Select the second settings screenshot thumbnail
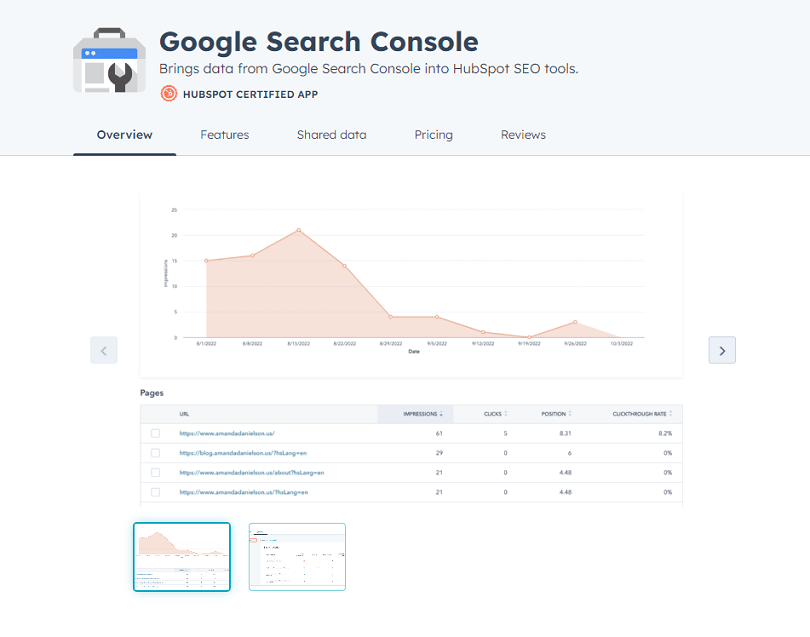The image size is (810, 637). [x=297, y=557]
